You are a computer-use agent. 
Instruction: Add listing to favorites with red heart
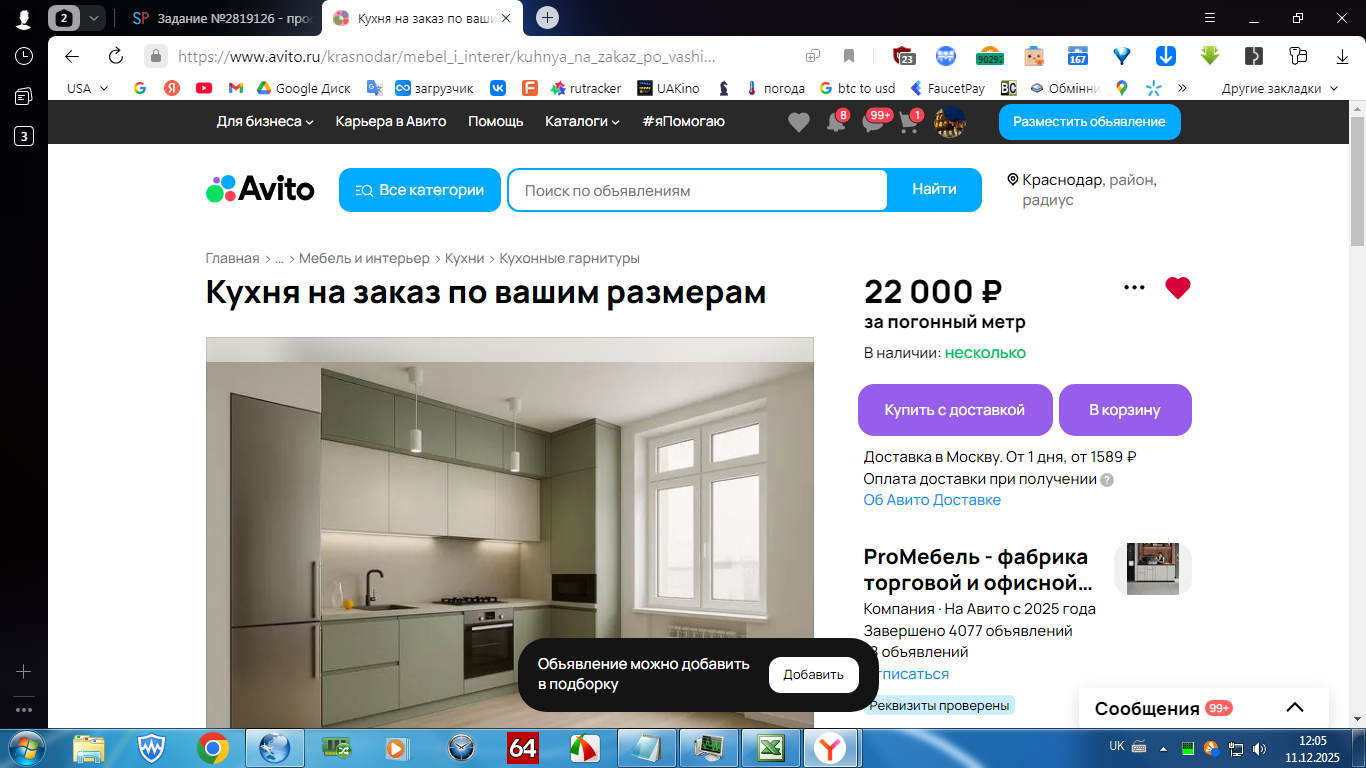[1178, 288]
